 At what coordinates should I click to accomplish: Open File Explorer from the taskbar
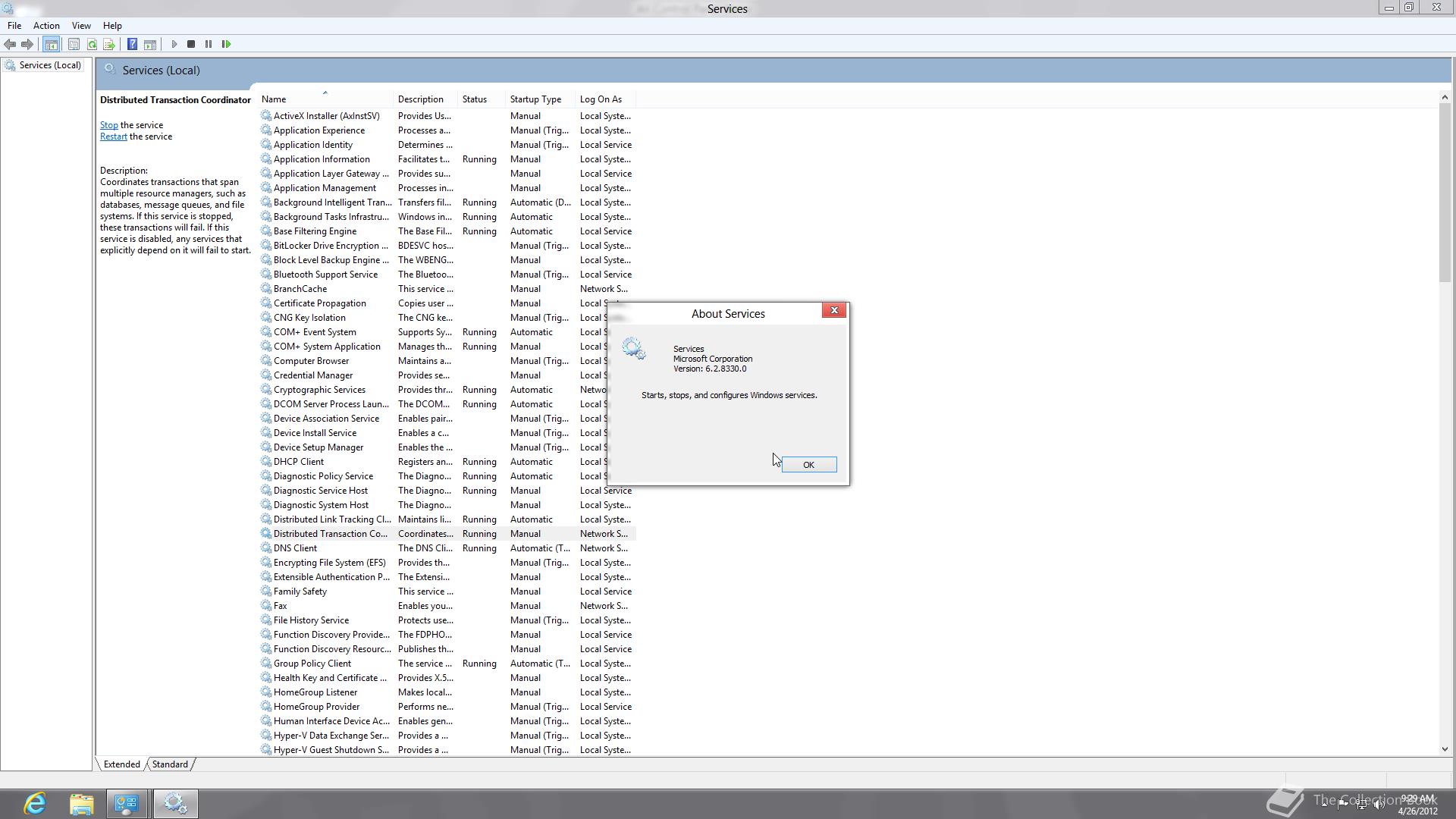coord(81,803)
